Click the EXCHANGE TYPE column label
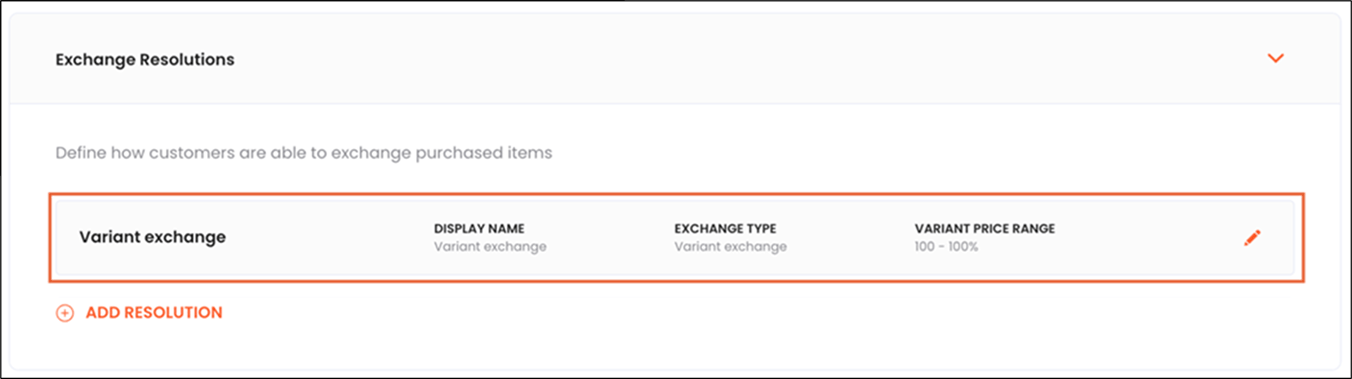The height and width of the screenshot is (379, 1352). (x=725, y=229)
